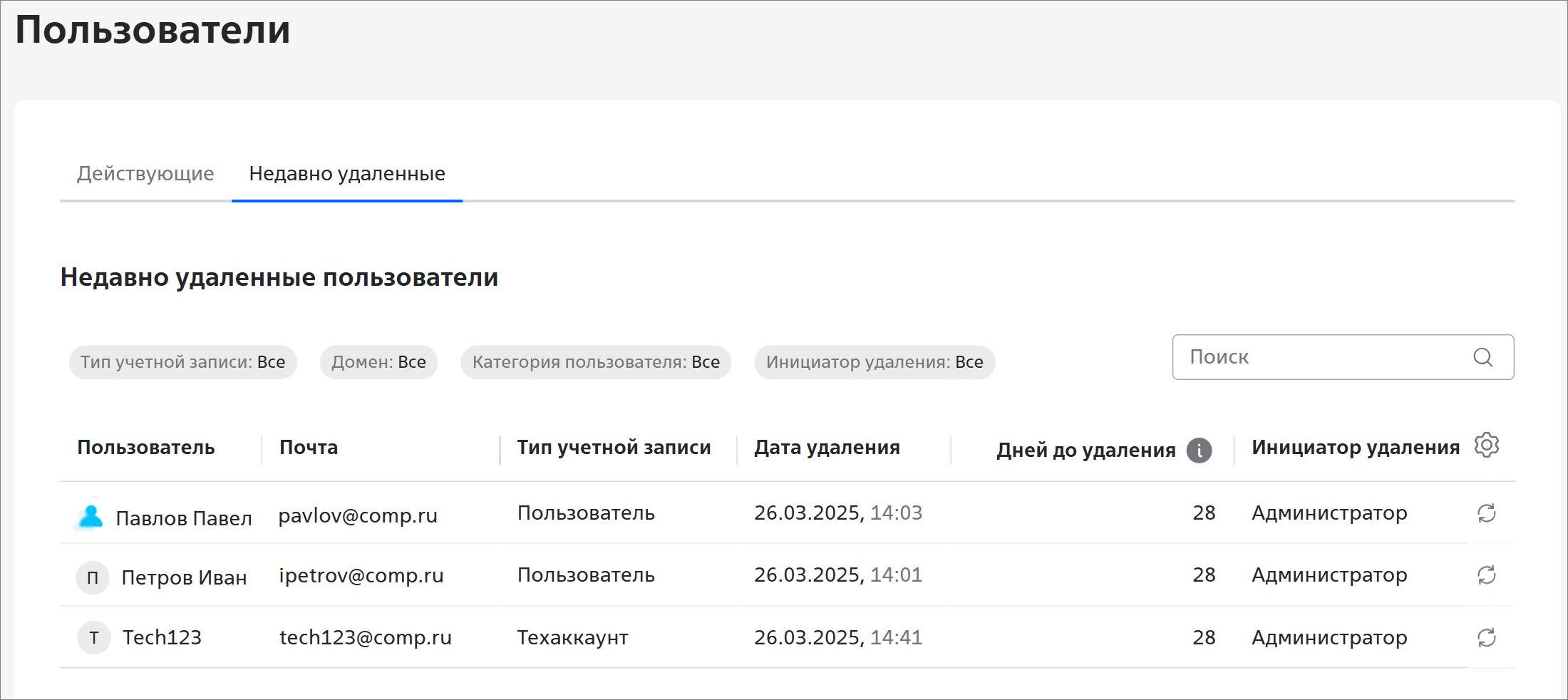Open Тип учетной записи filter

click(x=182, y=362)
